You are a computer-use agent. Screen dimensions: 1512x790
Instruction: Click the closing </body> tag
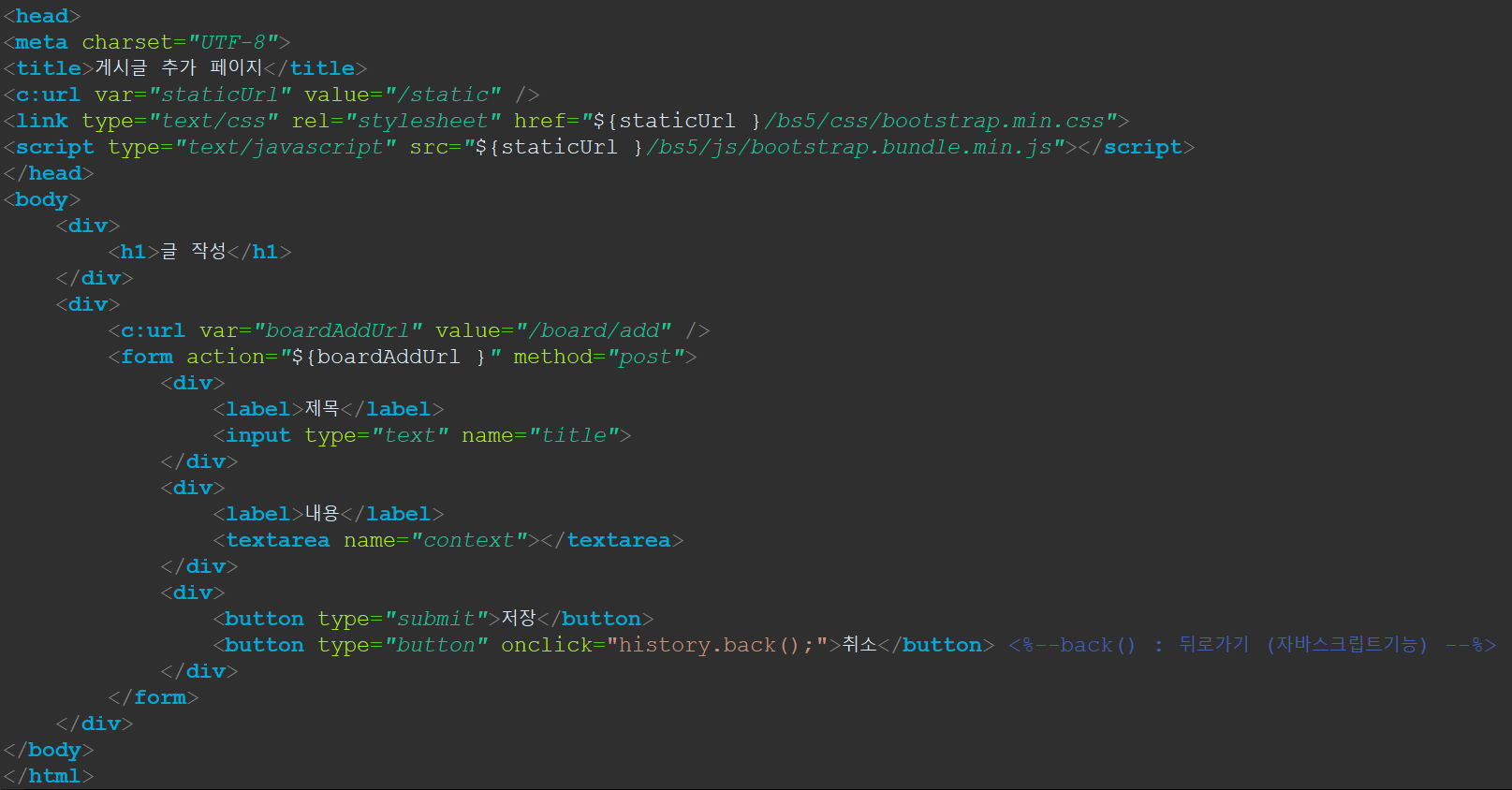click(x=49, y=750)
